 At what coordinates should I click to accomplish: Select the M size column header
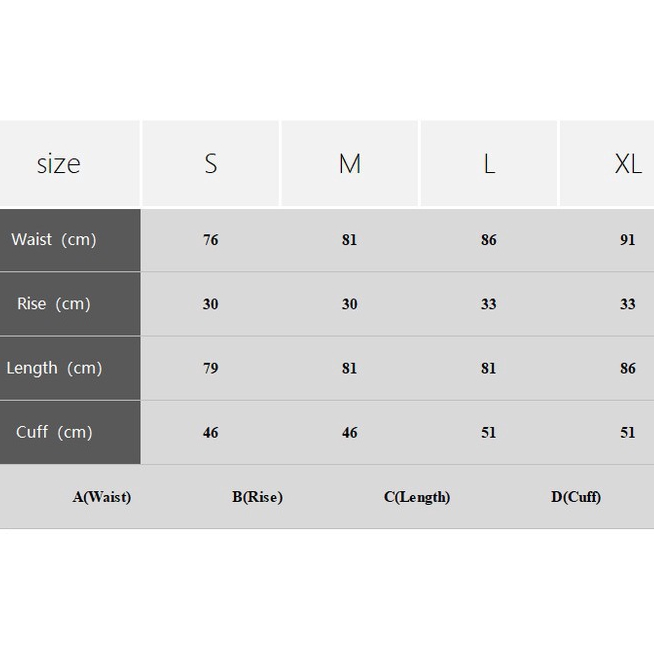349,164
